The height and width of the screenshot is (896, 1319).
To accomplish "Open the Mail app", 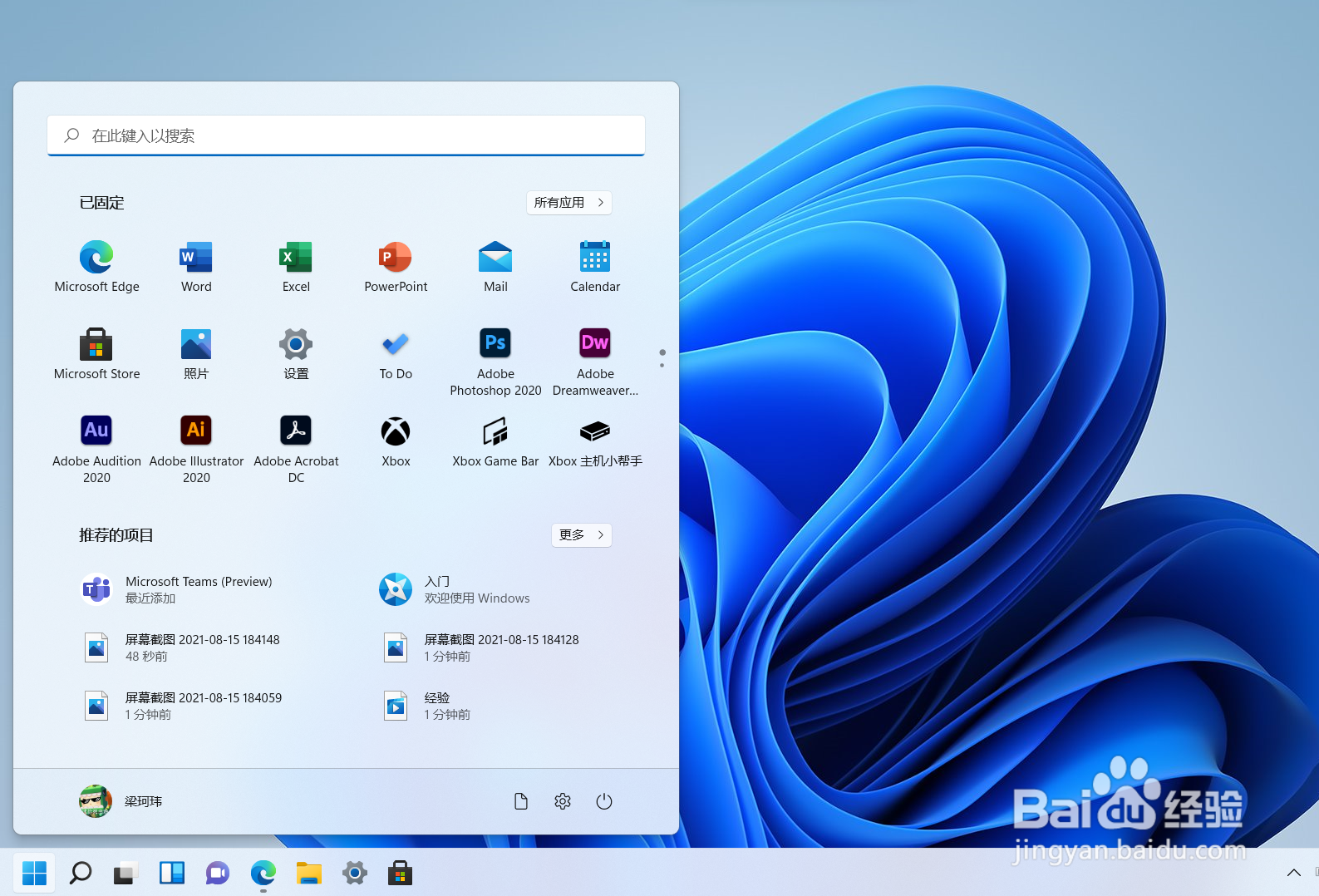I will (495, 267).
